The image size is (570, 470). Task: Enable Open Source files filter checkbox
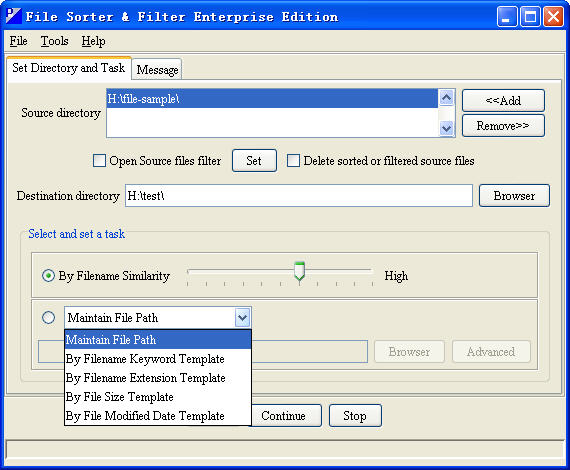[99, 160]
